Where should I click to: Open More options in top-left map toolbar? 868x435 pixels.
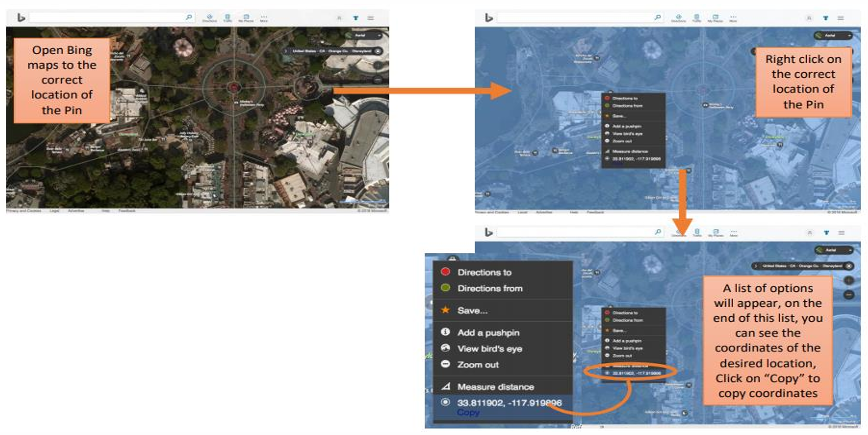point(264,18)
